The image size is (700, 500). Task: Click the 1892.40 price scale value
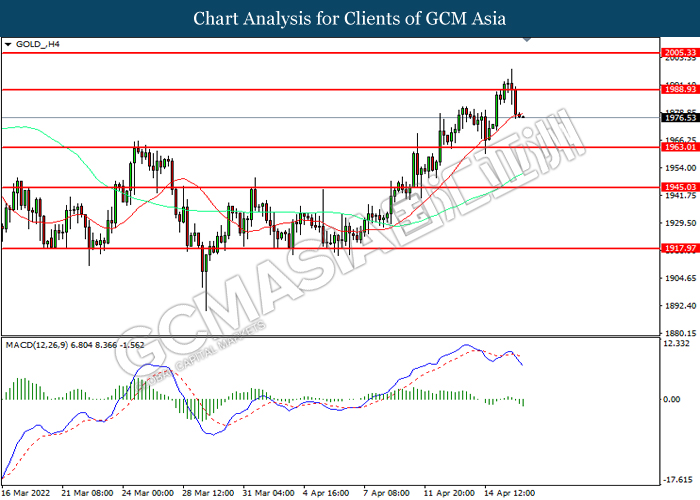click(680, 306)
